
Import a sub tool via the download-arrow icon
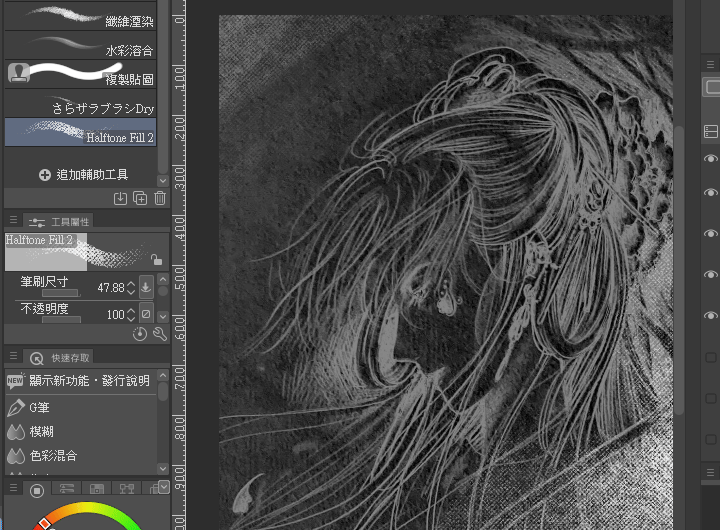(x=120, y=198)
